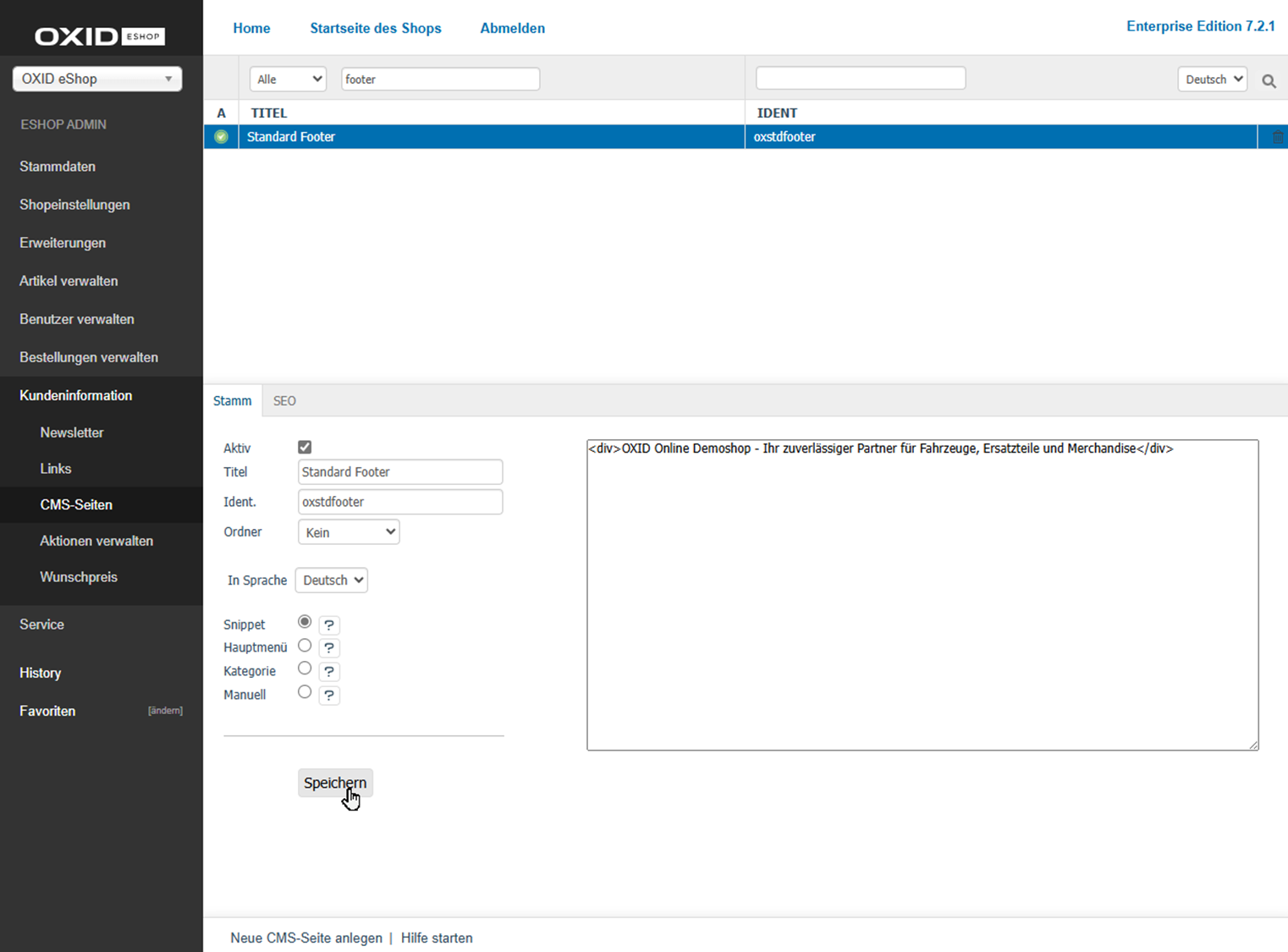Image resolution: width=1288 pixels, height=952 pixels.
Task: Click Neue CMS-Seite anlegen link
Action: click(305, 938)
